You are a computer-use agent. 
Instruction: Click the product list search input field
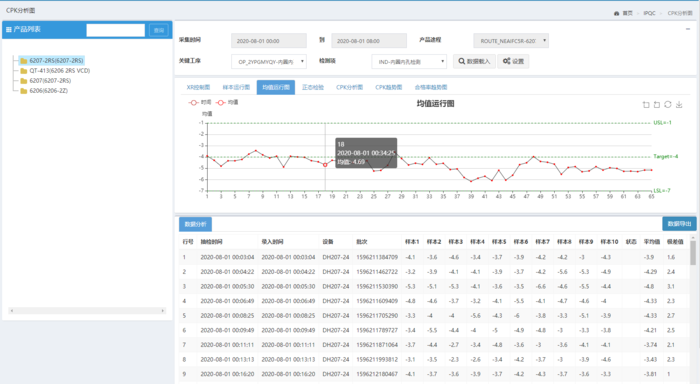(116, 30)
